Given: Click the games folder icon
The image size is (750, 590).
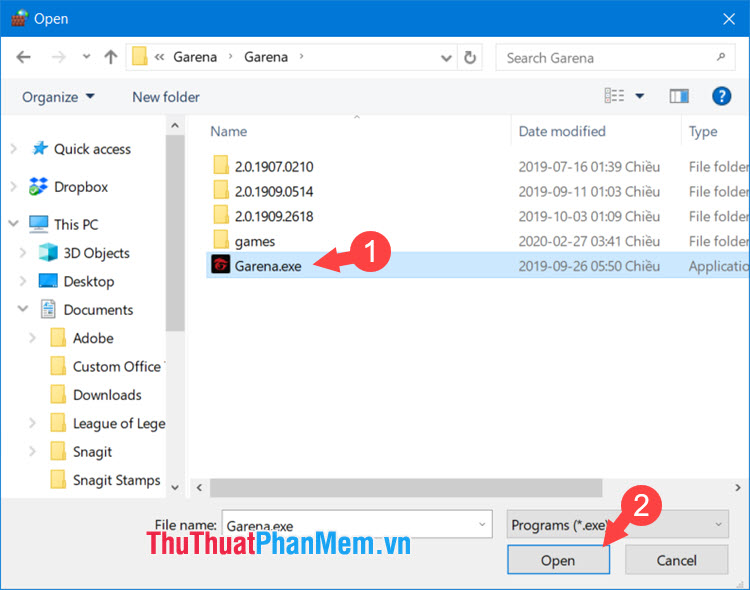Looking at the screenshot, I should (x=221, y=239).
